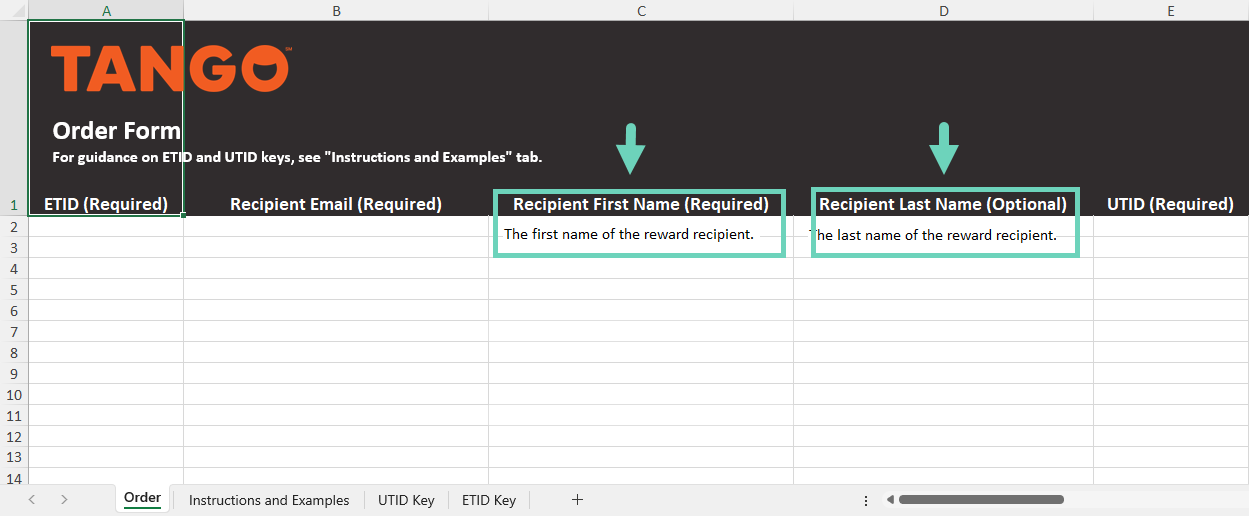Screen dimensions: 1249x516
Task: Click the horizontal scrollbar thumb
Action: tap(981, 499)
